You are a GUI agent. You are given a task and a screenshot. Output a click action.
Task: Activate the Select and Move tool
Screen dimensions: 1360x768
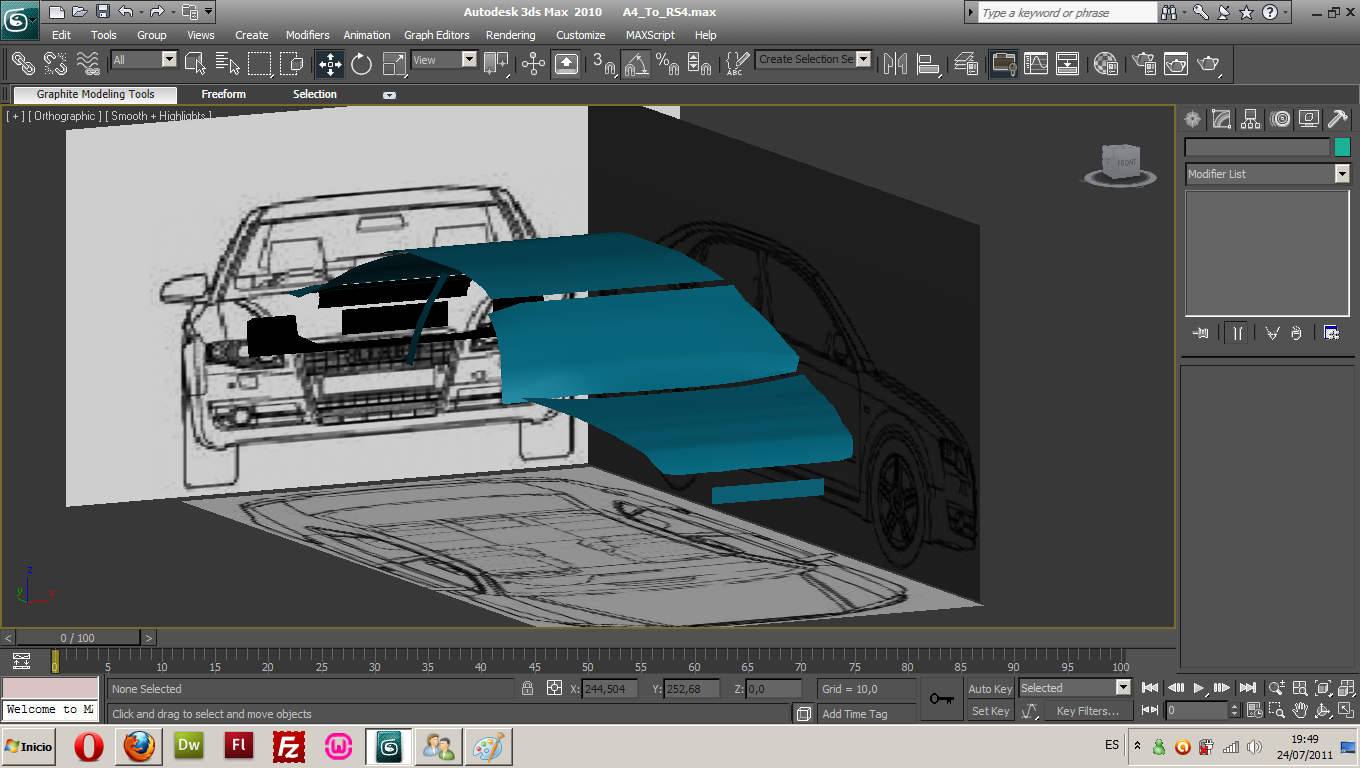330,64
